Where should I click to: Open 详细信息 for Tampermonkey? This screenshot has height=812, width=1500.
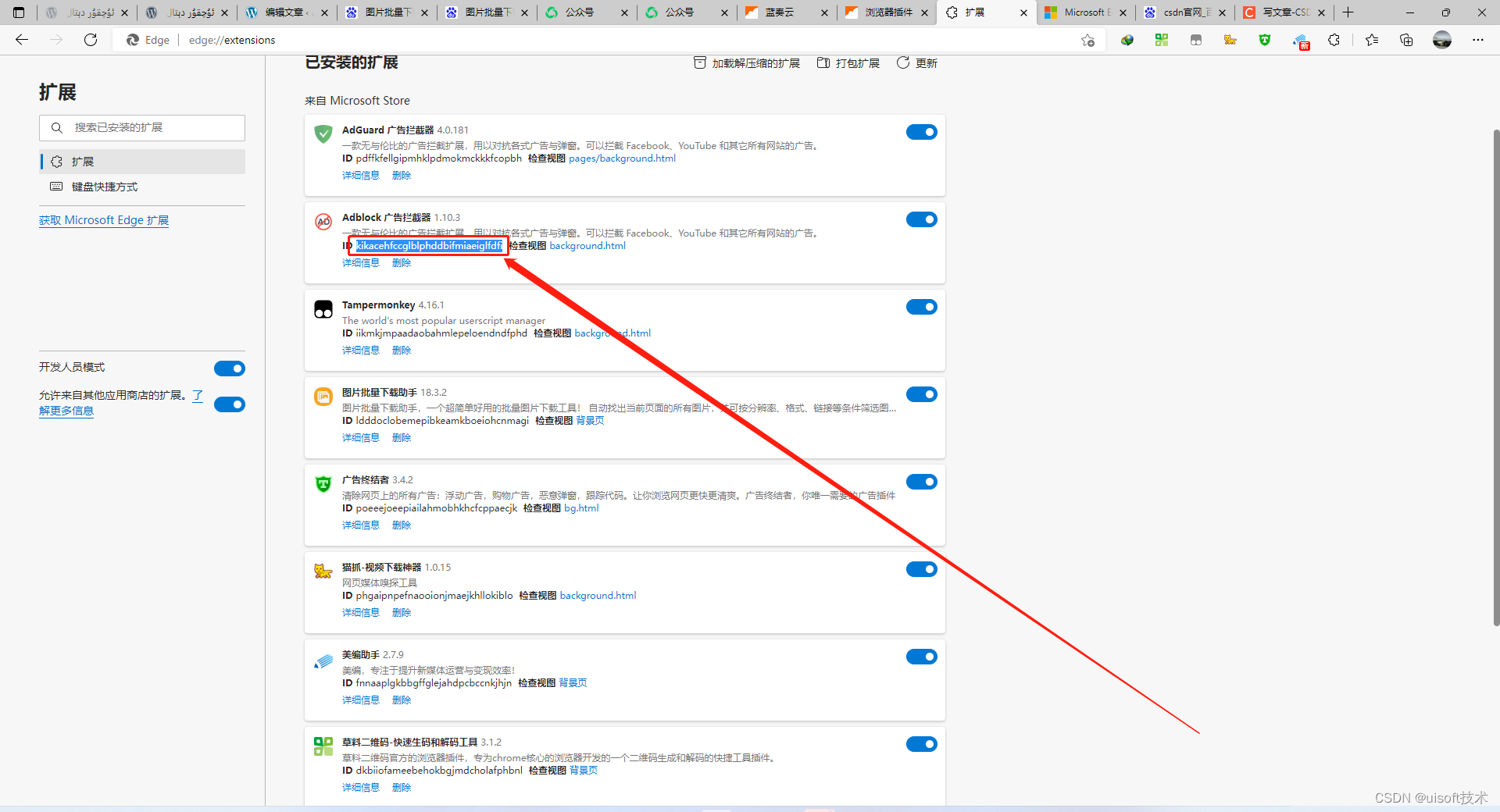(361, 351)
